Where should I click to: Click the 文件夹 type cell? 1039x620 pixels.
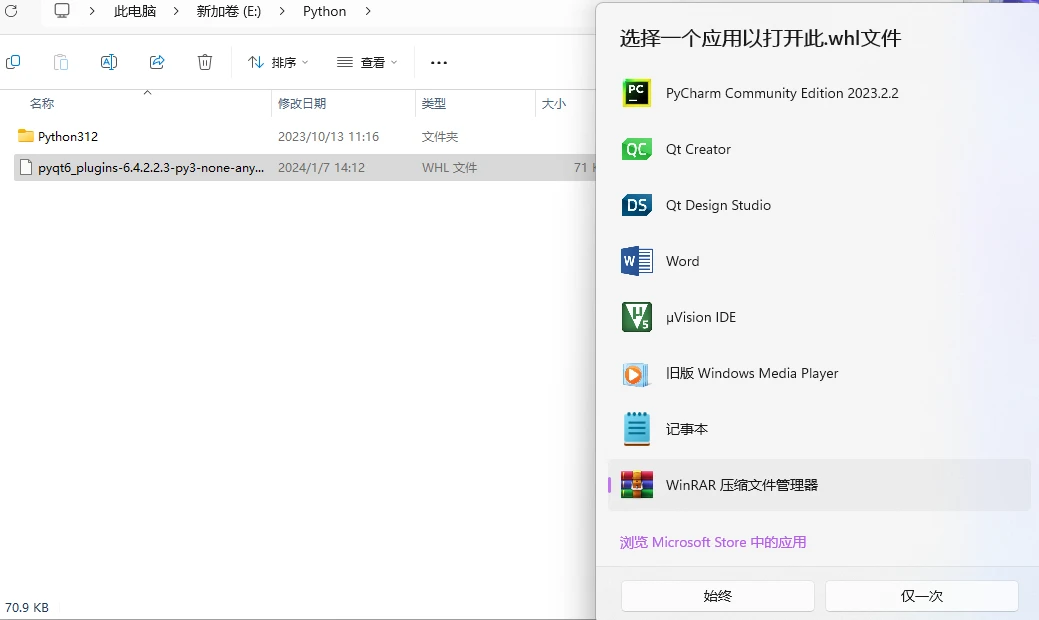coord(440,136)
